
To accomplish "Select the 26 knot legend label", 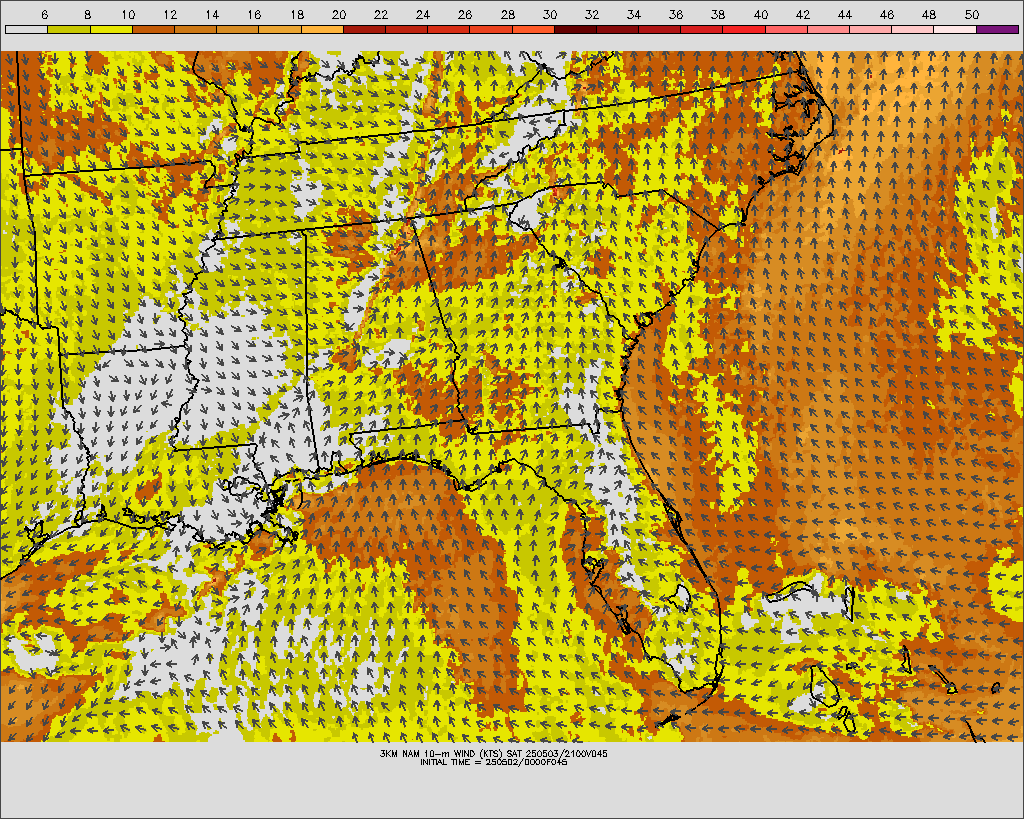I will 465,15.
